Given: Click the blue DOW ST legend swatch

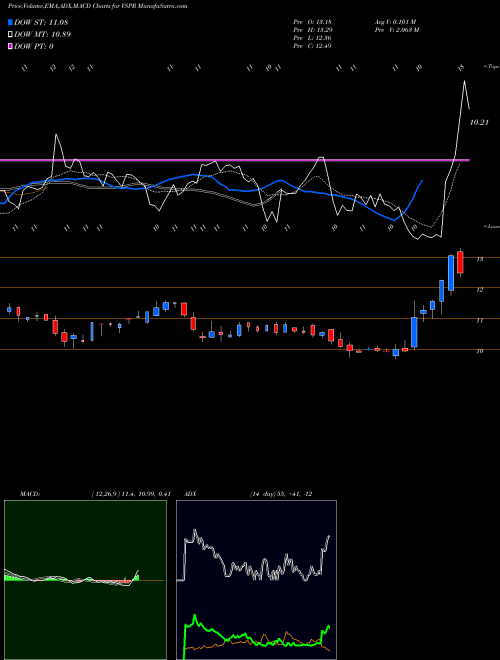Looking at the screenshot, I should pos(10,22).
